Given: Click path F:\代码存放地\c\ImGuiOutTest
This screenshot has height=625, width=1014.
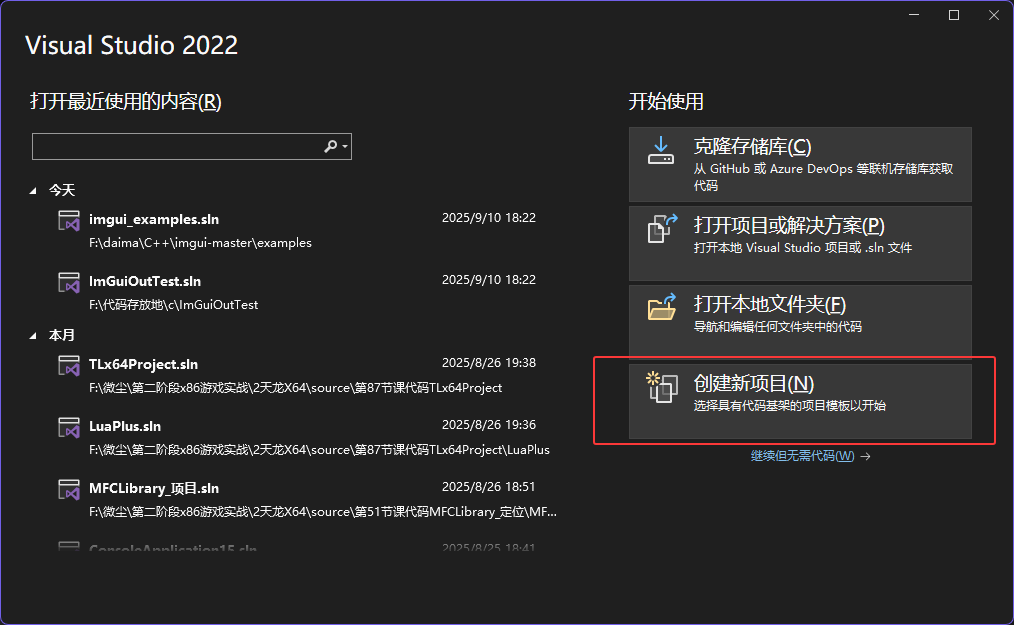Looking at the screenshot, I should [x=173, y=305].
